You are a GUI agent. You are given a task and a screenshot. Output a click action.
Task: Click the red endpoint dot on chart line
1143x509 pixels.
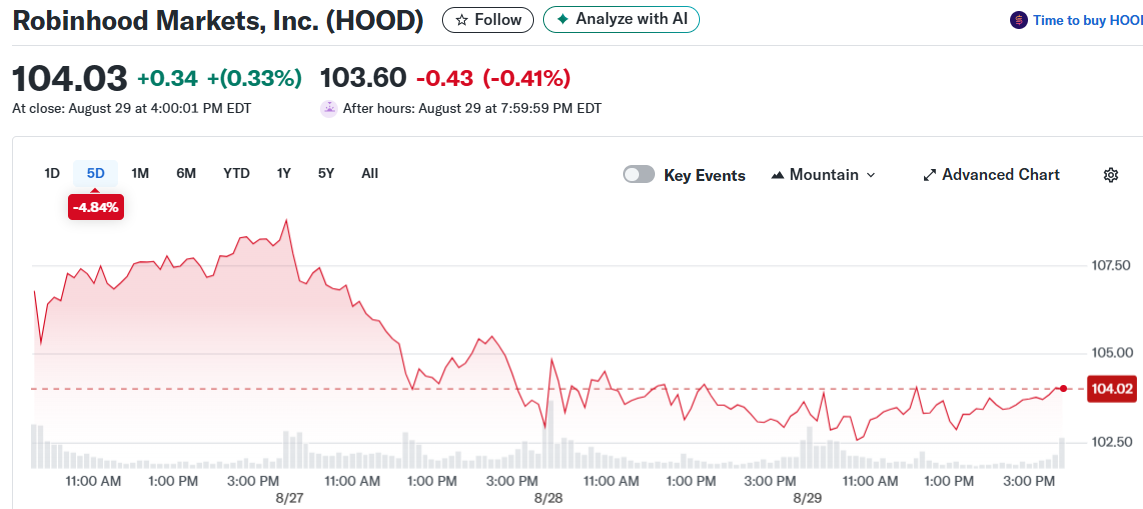(x=1064, y=389)
